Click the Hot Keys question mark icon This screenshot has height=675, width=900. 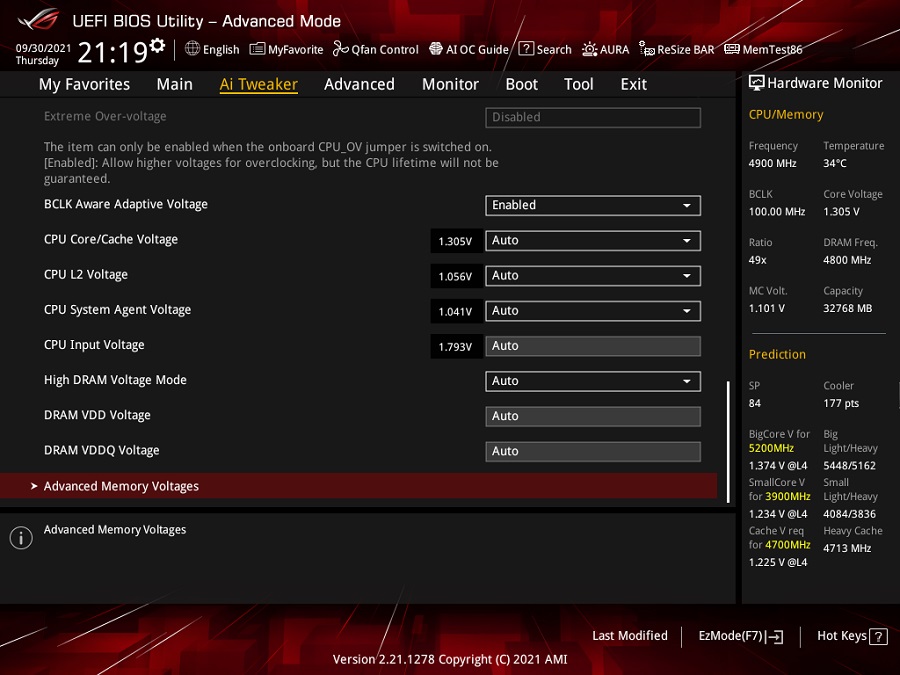pyautogui.click(x=878, y=636)
